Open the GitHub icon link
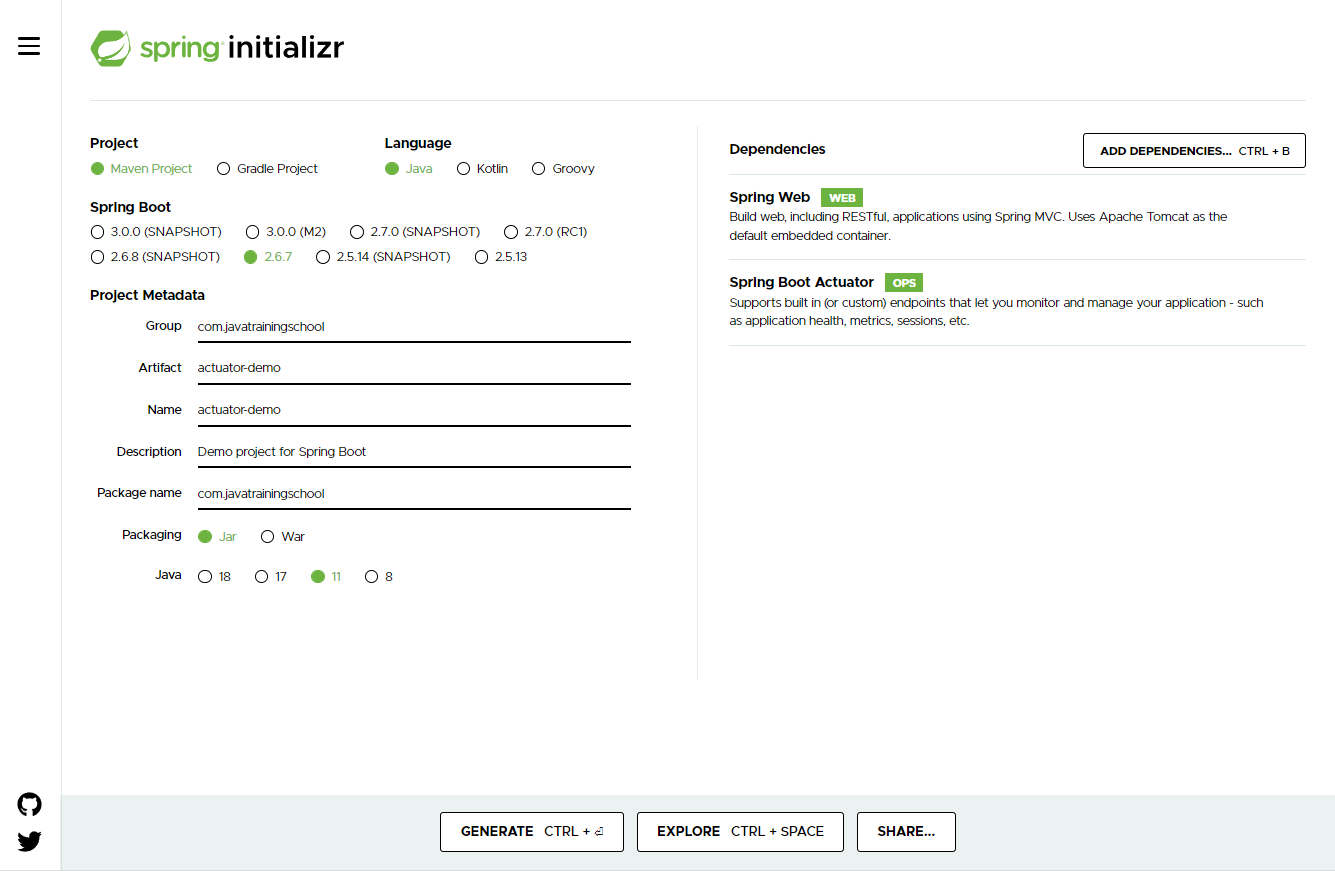The height and width of the screenshot is (871, 1335). [30, 804]
